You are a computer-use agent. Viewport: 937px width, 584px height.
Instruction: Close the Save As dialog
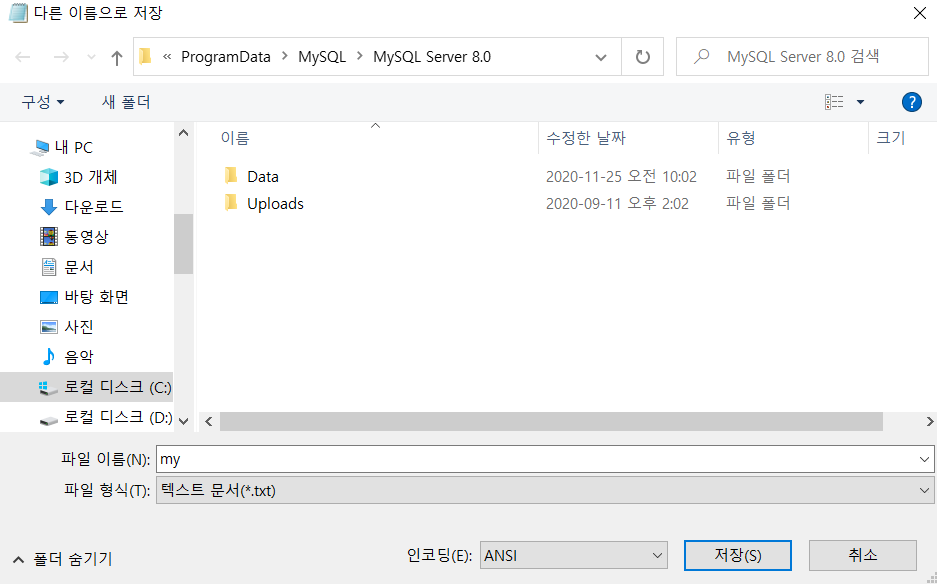click(x=920, y=13)
